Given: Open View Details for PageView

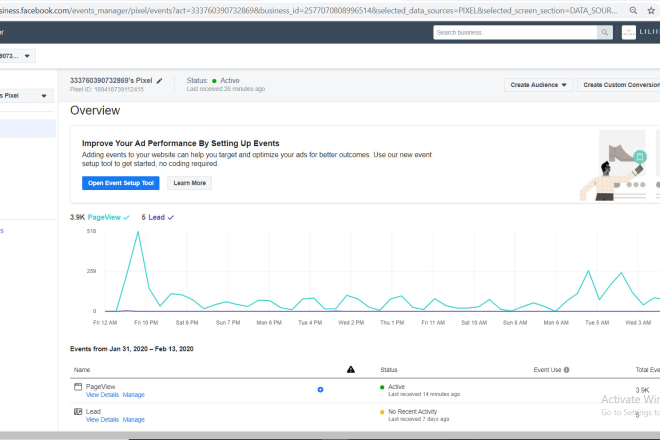Looking at the screenshot, I should tap(102, 395).
